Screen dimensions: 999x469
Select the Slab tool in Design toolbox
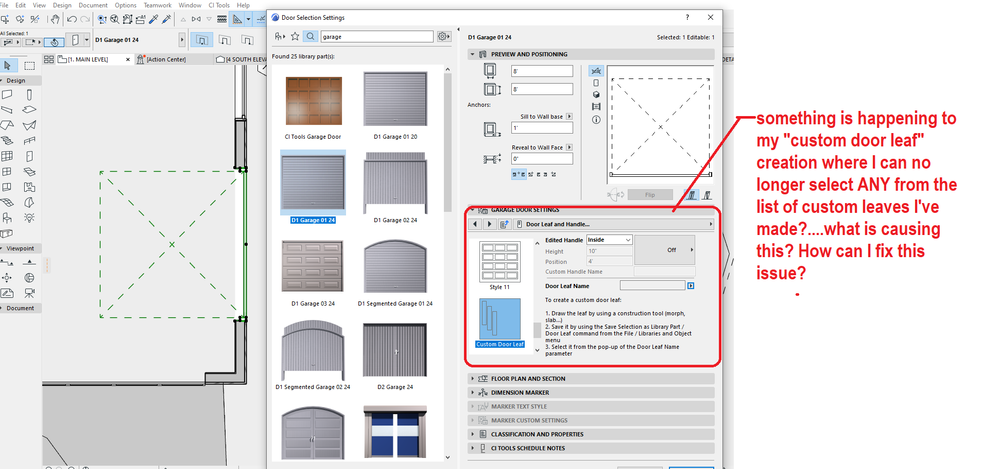point(29,110)
